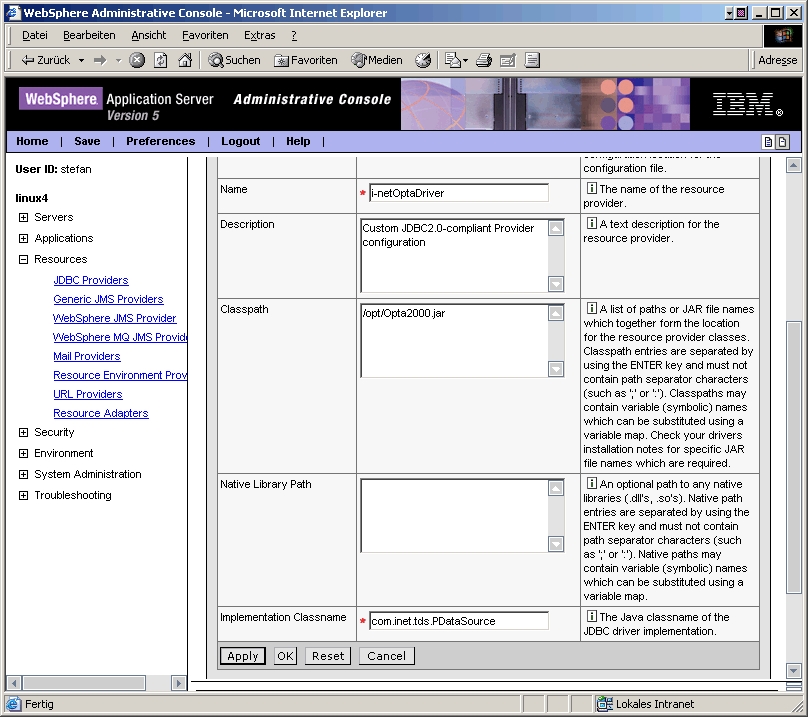This screenshot has width=808, height=717.
Task: Expand the Troubleshooting tree node
Action: tap(23, 495)
